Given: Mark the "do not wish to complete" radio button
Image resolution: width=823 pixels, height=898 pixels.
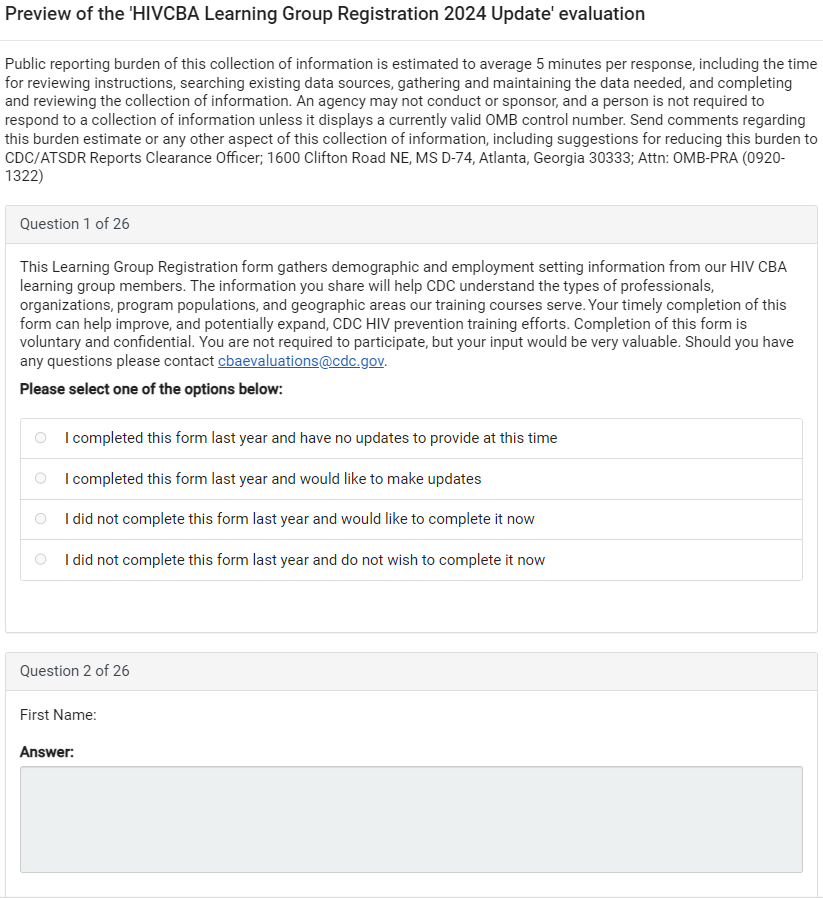Looking at the screenshot, I should pos(40,560).
